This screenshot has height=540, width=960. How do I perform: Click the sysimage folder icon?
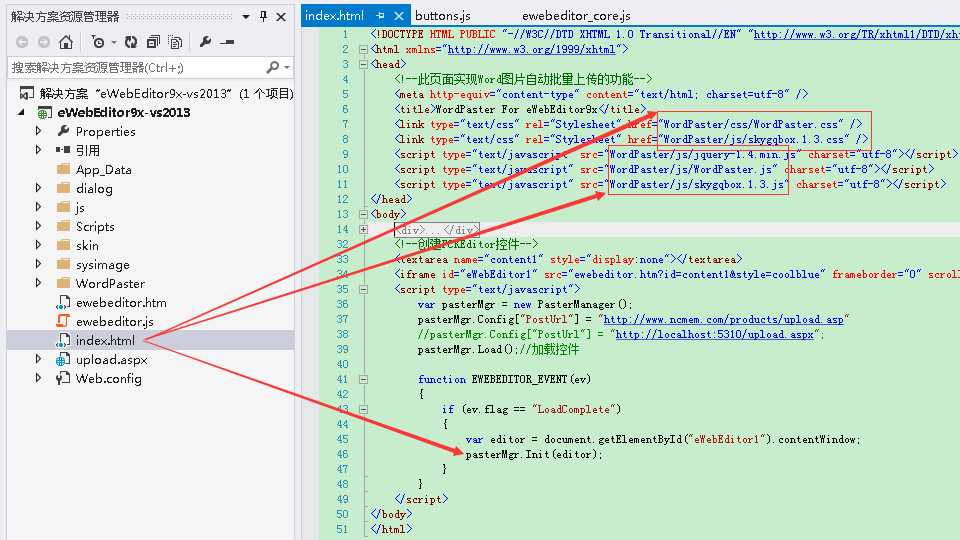click(x=63, y=264)
